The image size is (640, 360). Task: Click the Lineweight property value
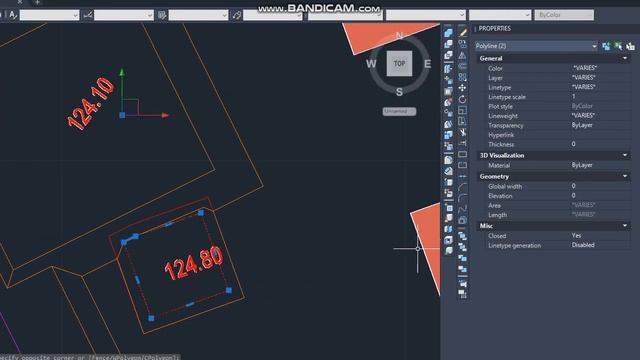click(584, 116)
